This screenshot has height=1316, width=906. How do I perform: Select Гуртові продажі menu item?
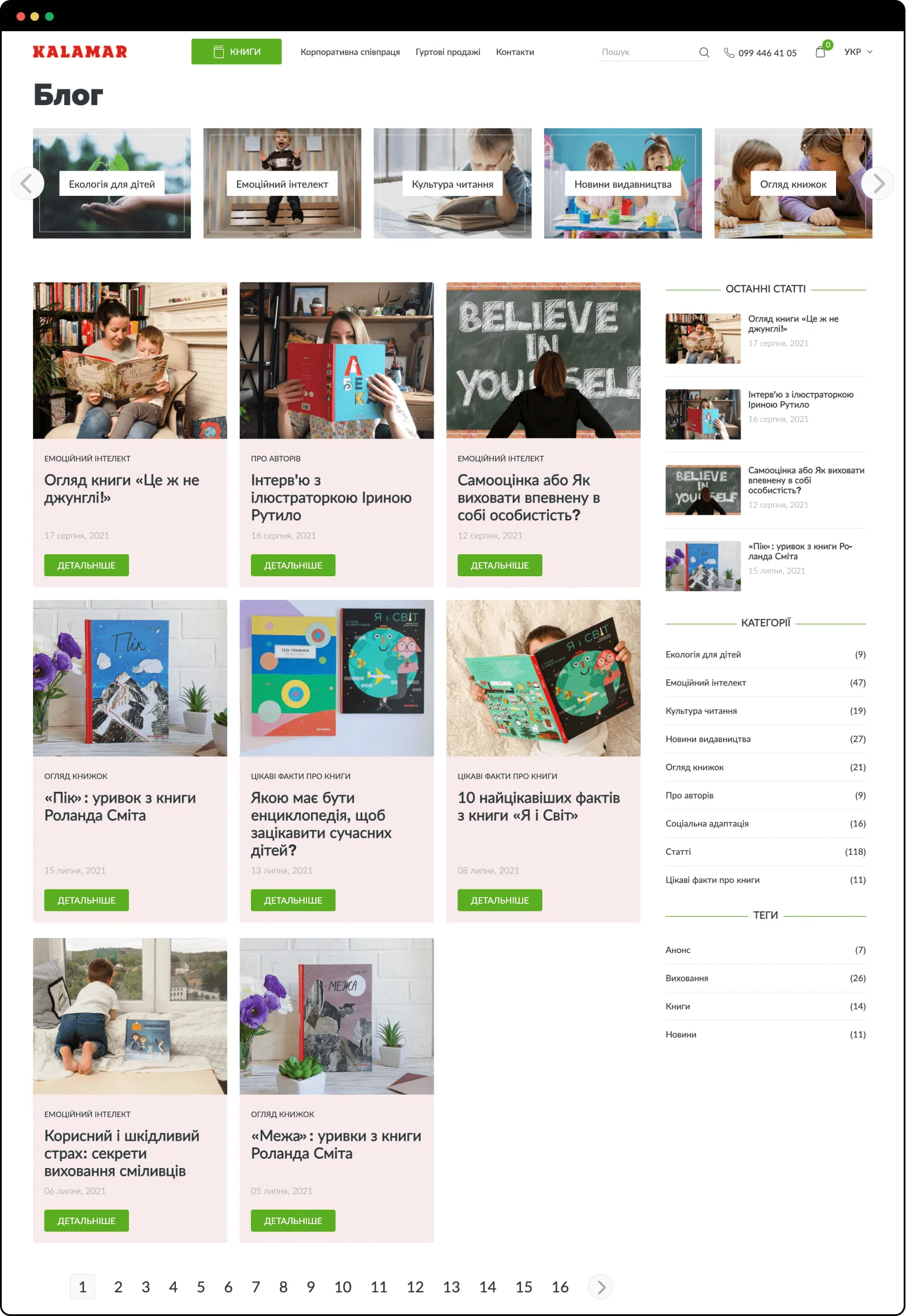click(448, 52)
